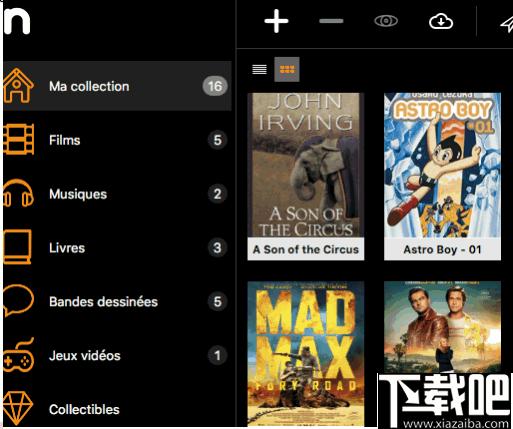Open the Musiques category
The width and height of the screenshot is (513, 429).
(x=117, y=194)
